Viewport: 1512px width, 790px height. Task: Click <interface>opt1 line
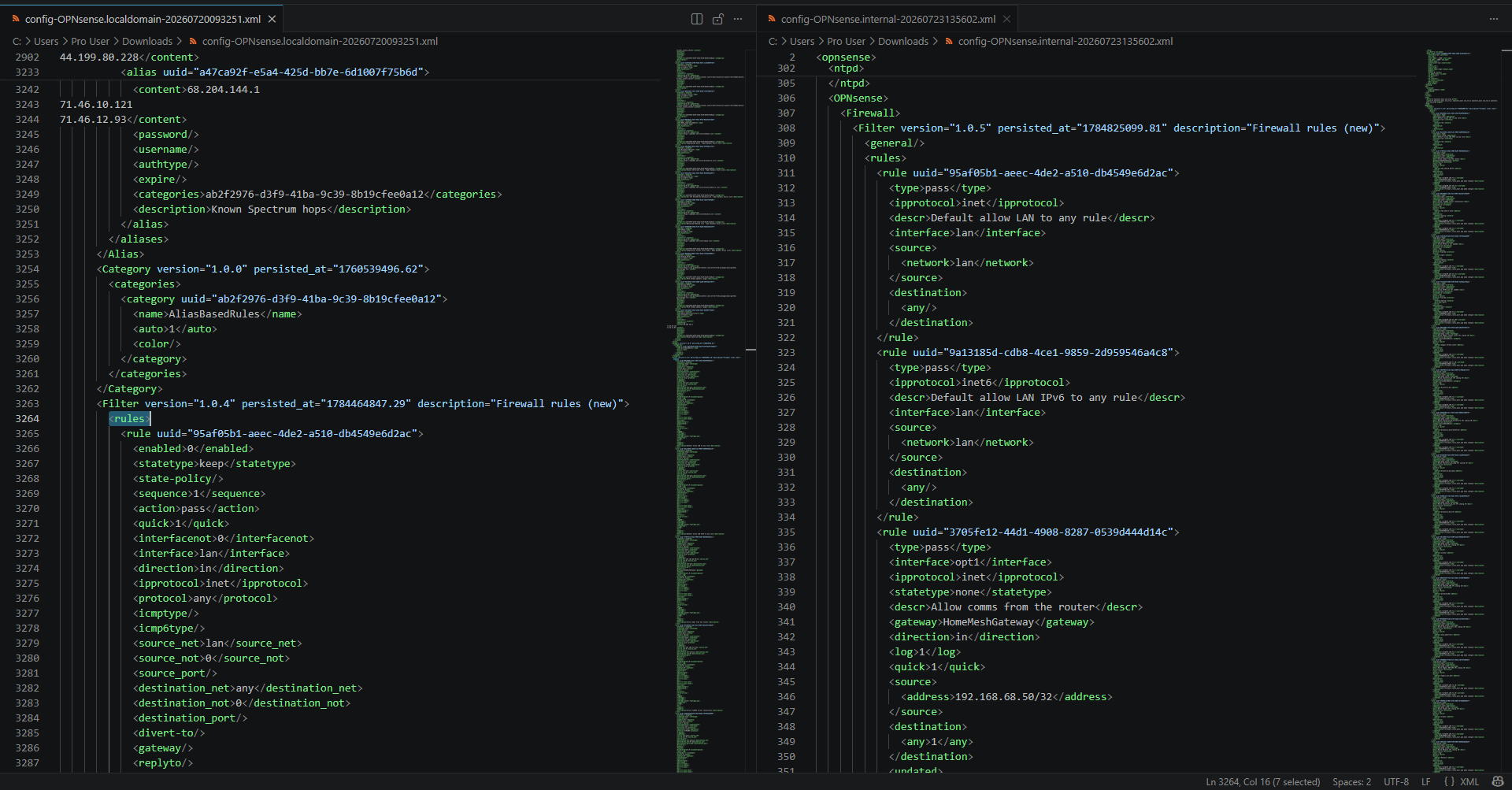pos(971,562)
